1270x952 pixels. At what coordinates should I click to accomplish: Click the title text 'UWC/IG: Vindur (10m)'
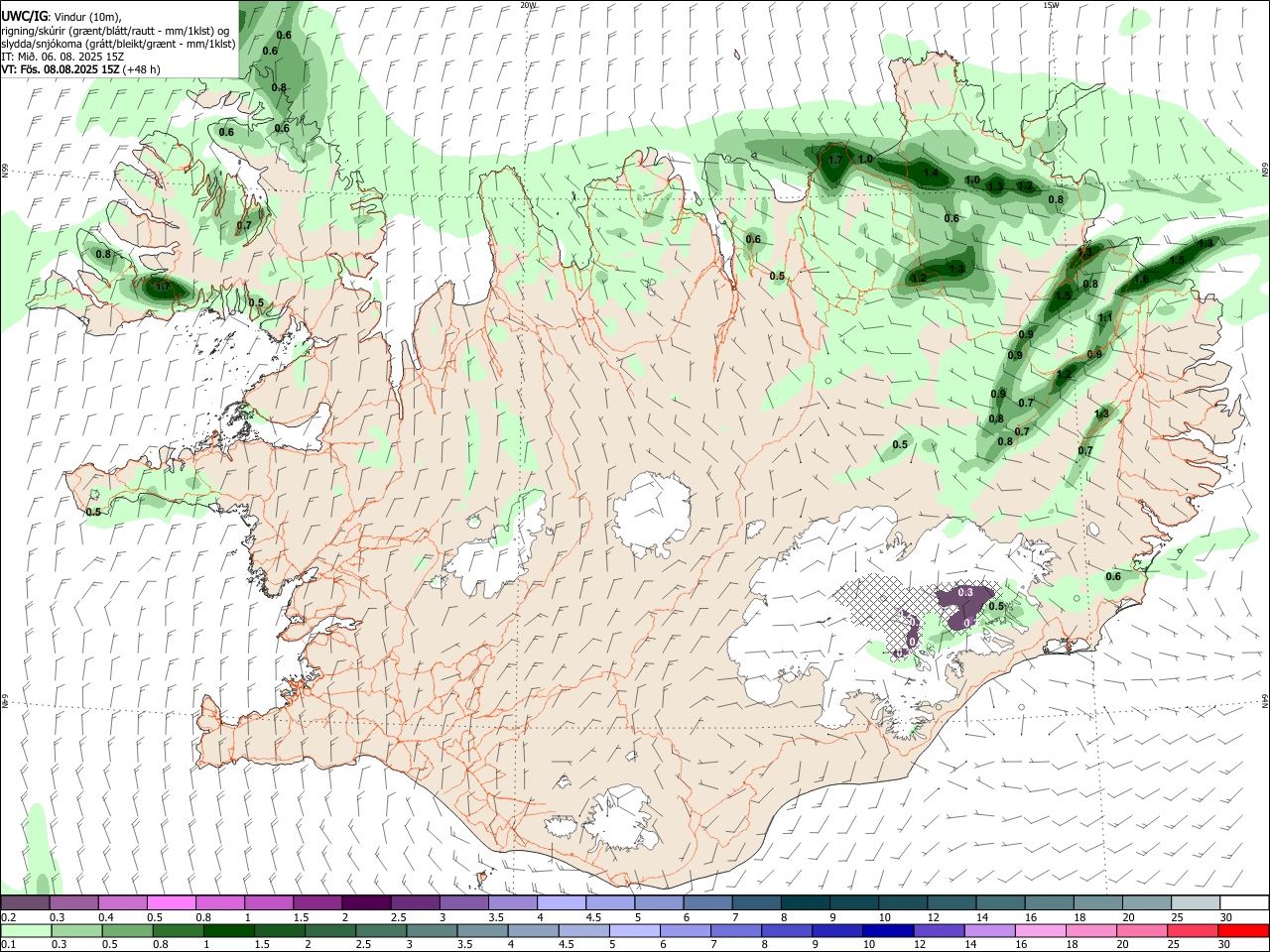[x=62, y=17]
